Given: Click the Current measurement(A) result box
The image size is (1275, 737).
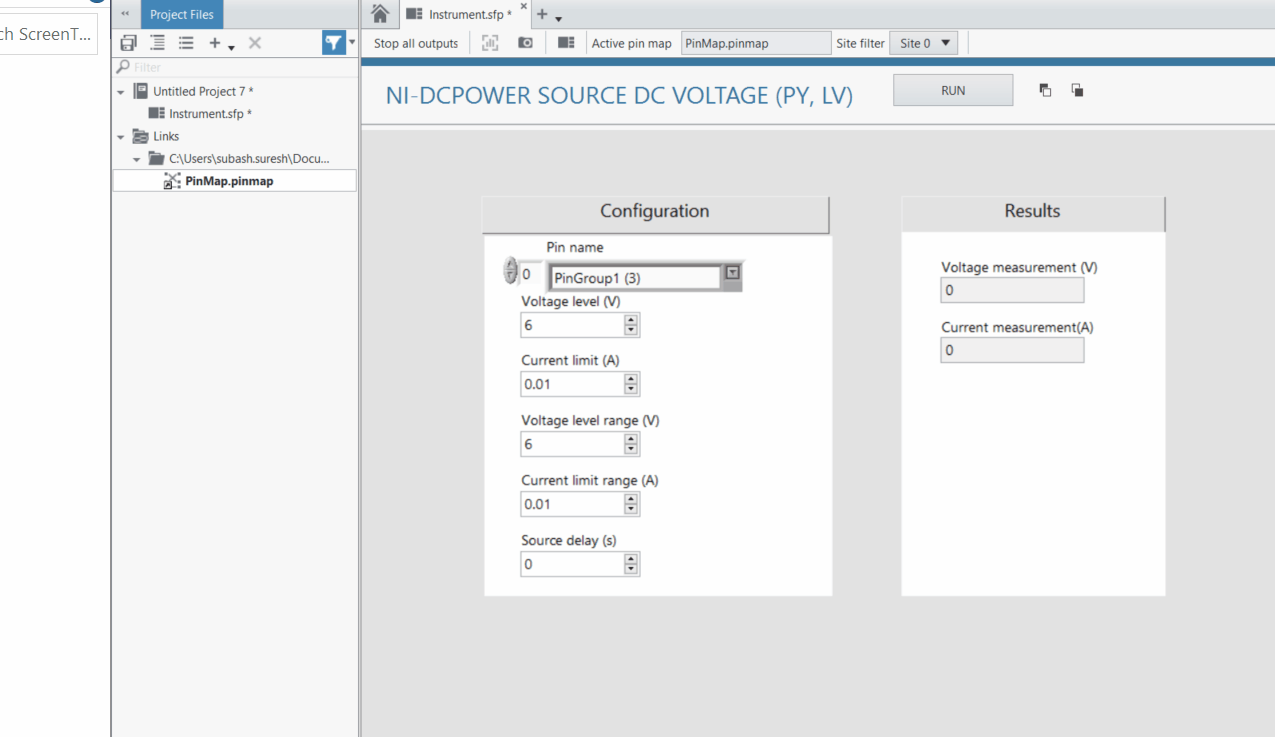Looking at the screenshot, I should tap(1012, 350).
